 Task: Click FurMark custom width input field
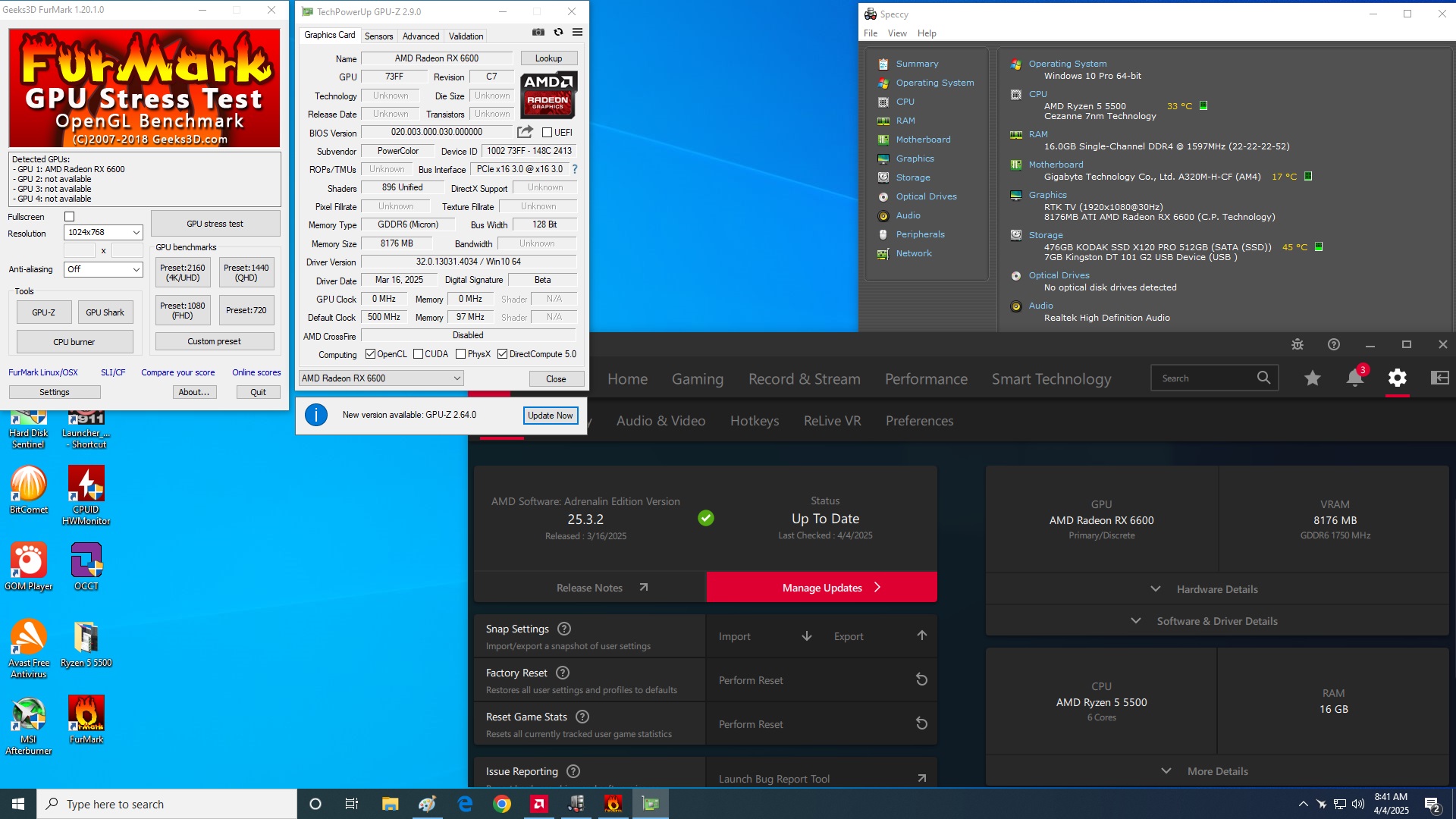pos(80,250)
